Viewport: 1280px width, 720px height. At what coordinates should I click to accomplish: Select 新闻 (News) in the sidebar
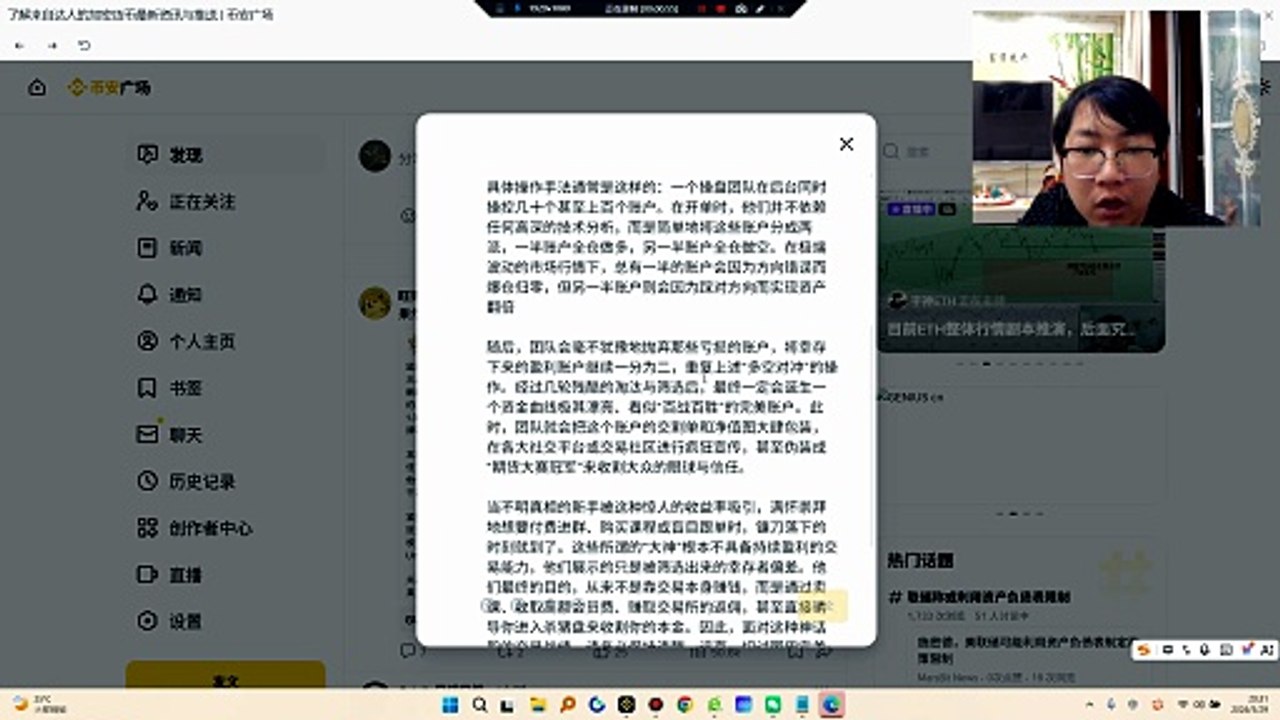pyautogui.click(x=227, y=248)
